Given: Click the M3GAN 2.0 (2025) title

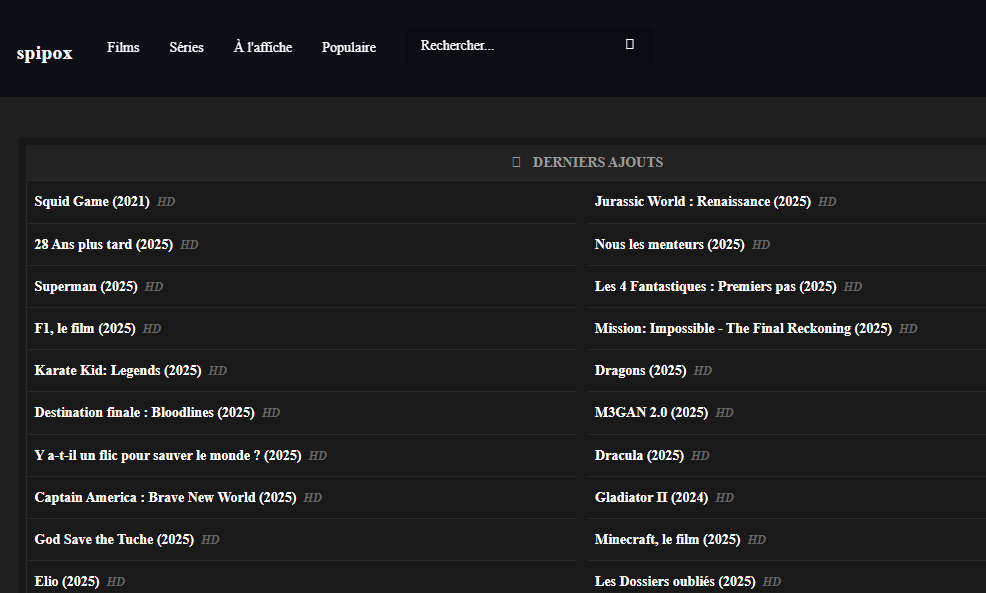Looking at the screenshot, I should (x=651, y=413).
